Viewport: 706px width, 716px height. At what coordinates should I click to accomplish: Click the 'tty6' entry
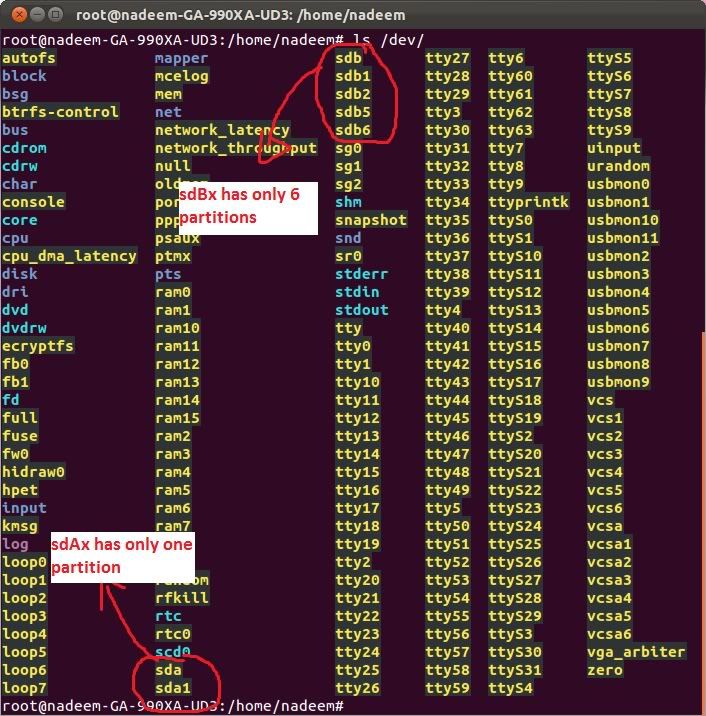click(x=506, y=58)
